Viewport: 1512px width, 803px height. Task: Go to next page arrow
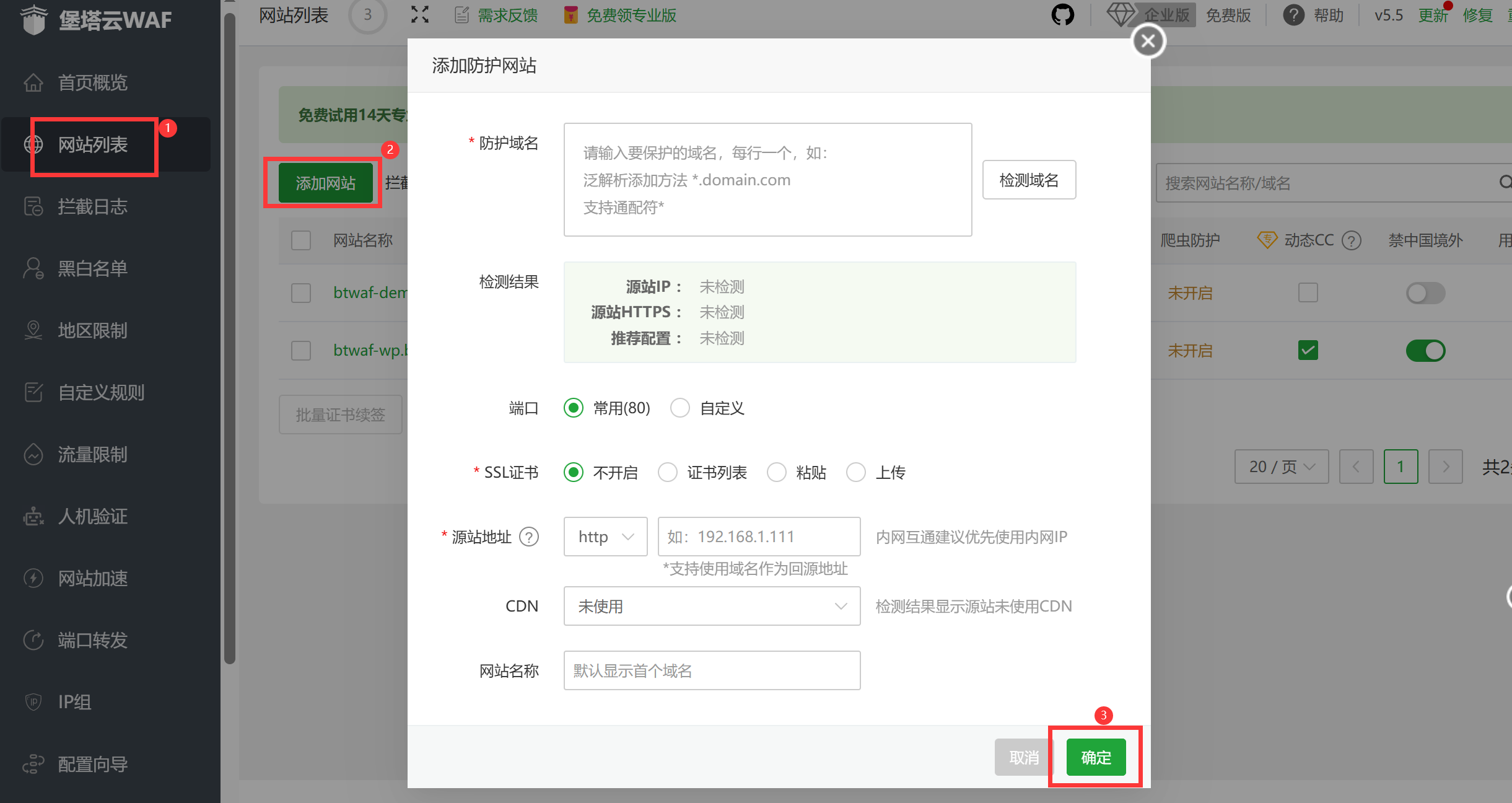[1446, 467]
